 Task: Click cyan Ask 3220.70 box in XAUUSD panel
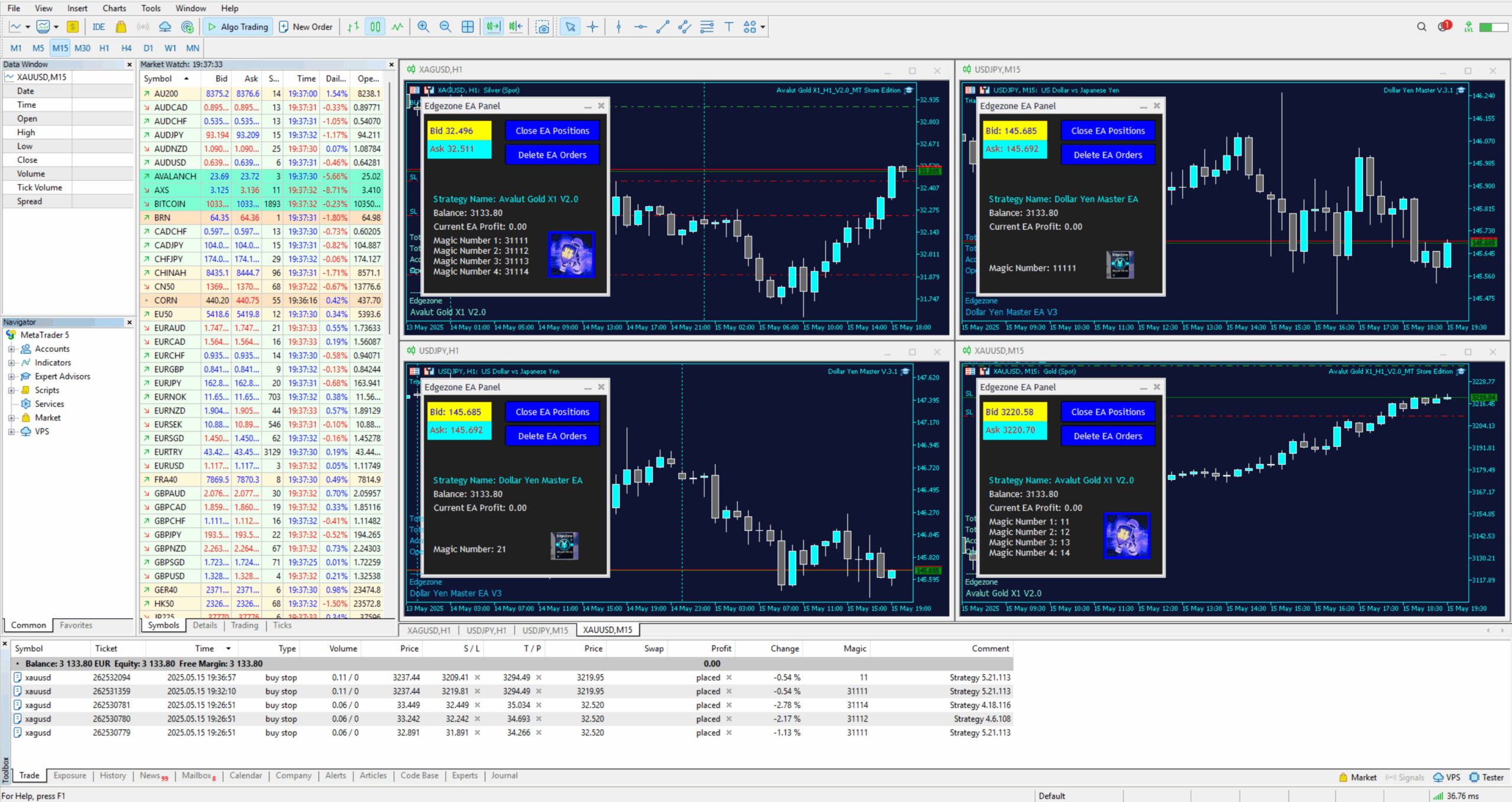1015,431
